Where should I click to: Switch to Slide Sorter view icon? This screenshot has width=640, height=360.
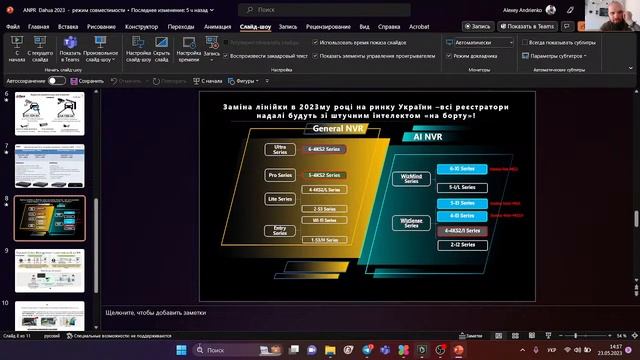click(x=515, y=336)
